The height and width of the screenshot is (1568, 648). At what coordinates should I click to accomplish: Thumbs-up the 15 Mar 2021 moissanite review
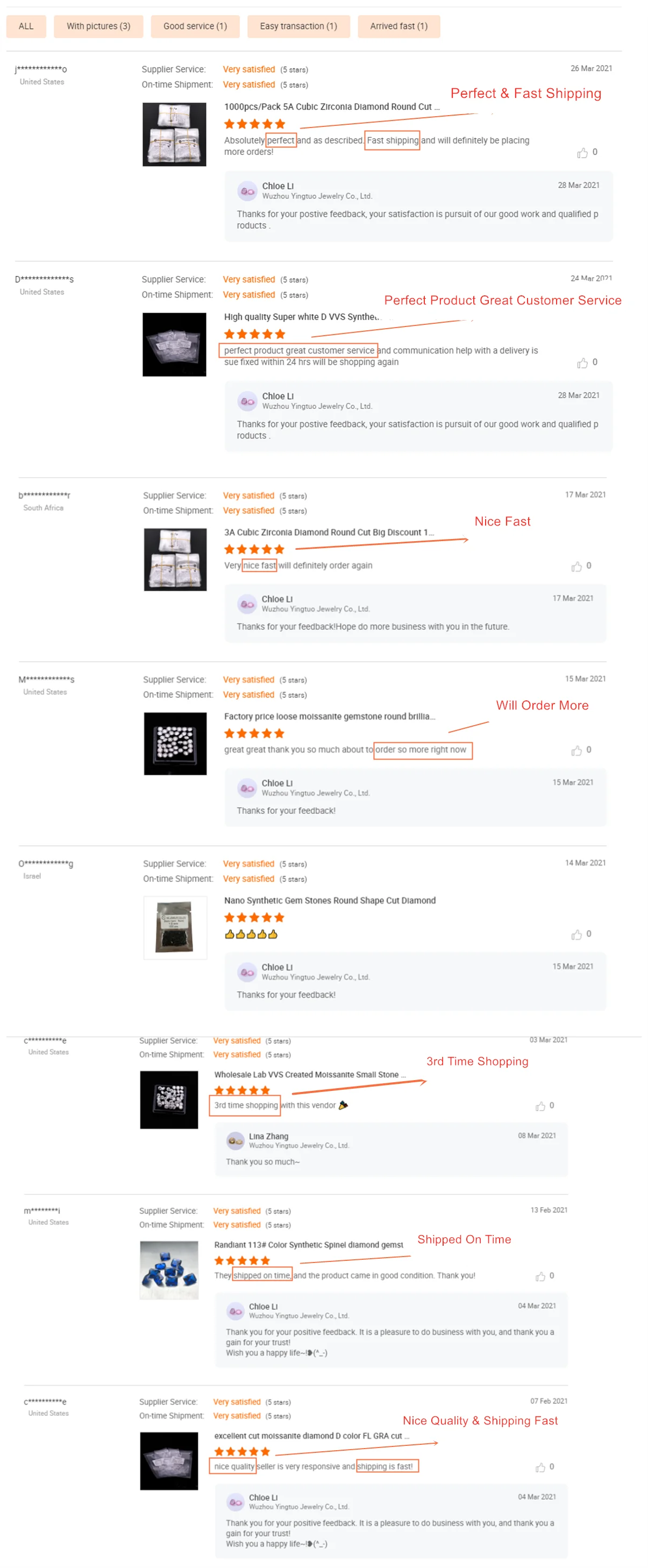[x=575, y=750]
